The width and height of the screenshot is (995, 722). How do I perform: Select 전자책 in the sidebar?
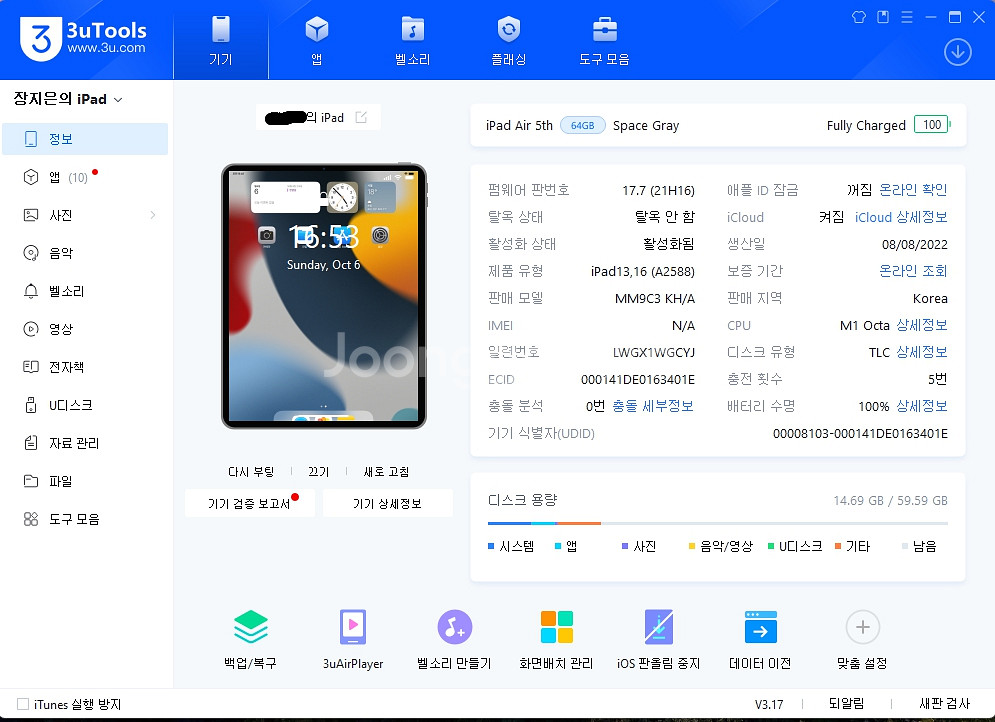point(85,367)
